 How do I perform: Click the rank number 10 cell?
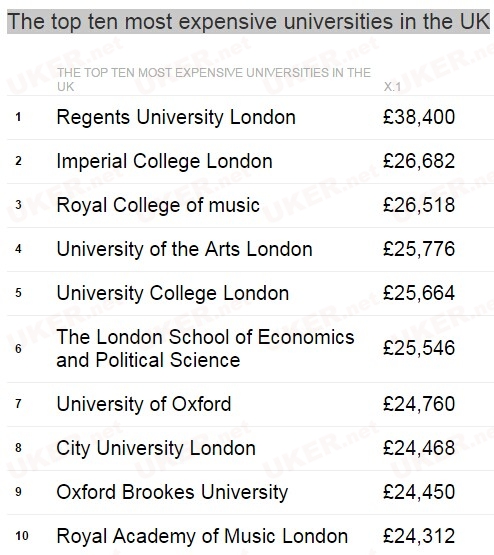[22, 536]
